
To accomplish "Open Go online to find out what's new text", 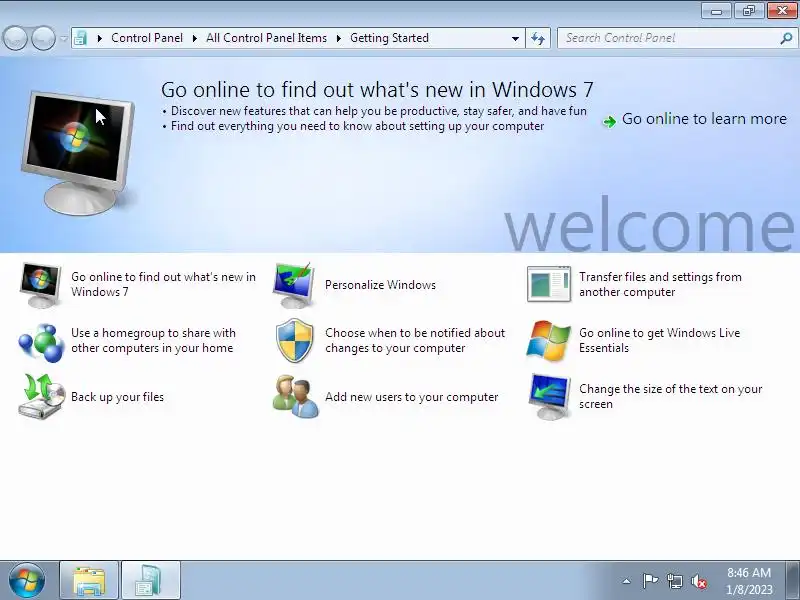I will pyautogui.click(x=163, y=284).
